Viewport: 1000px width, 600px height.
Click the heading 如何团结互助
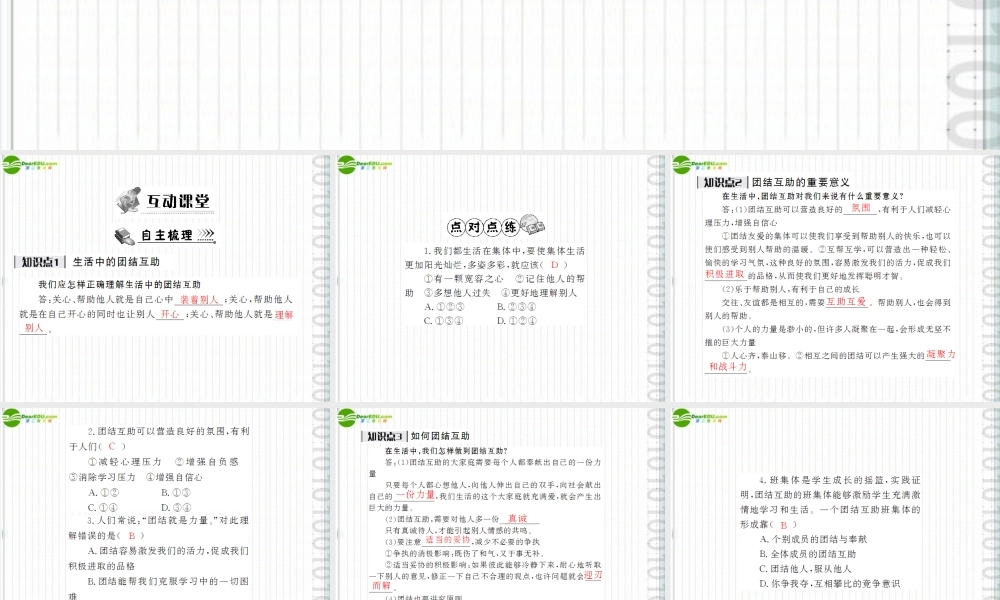point(440,436)
